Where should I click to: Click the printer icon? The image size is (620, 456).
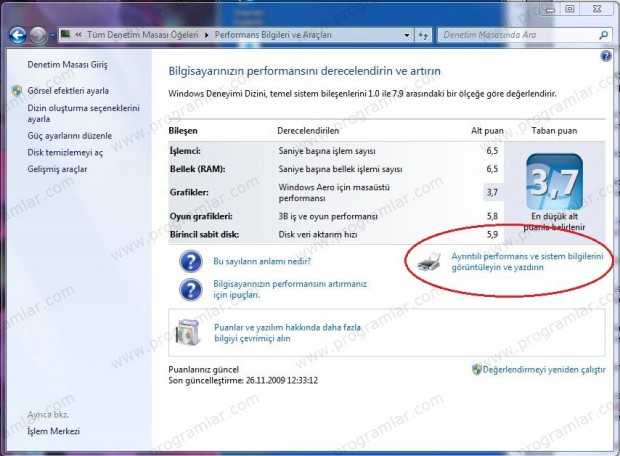(x=429, y=261)
